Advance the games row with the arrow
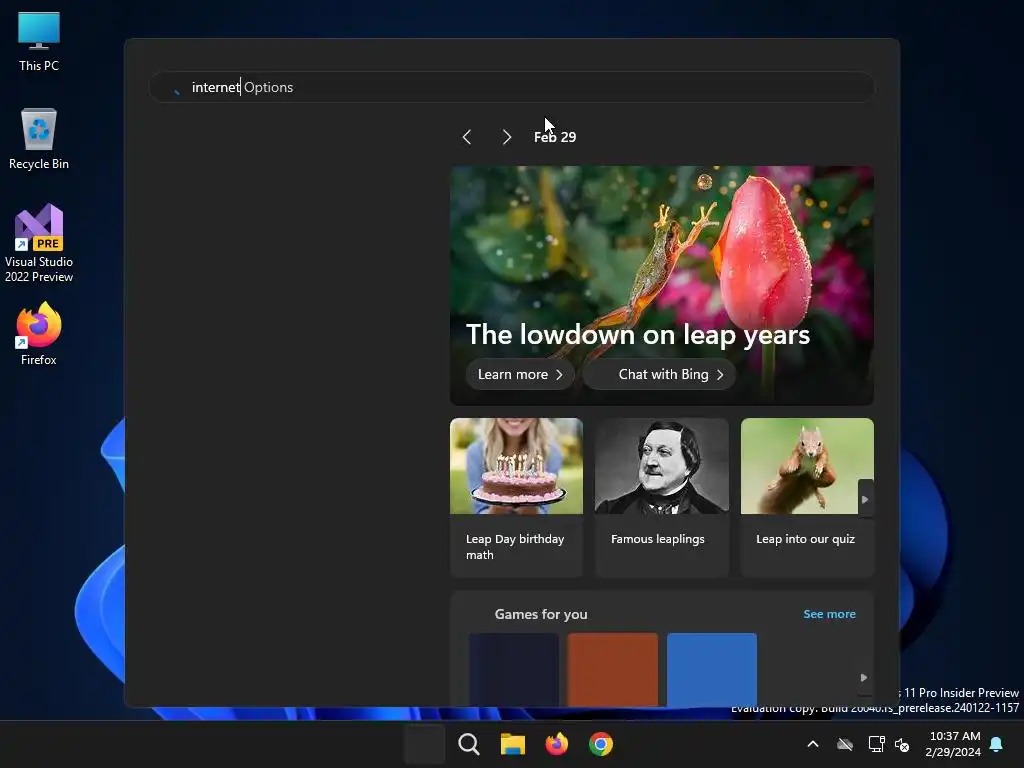The height and width of the screenshot is (768, 1024). (x=863, y=678)
